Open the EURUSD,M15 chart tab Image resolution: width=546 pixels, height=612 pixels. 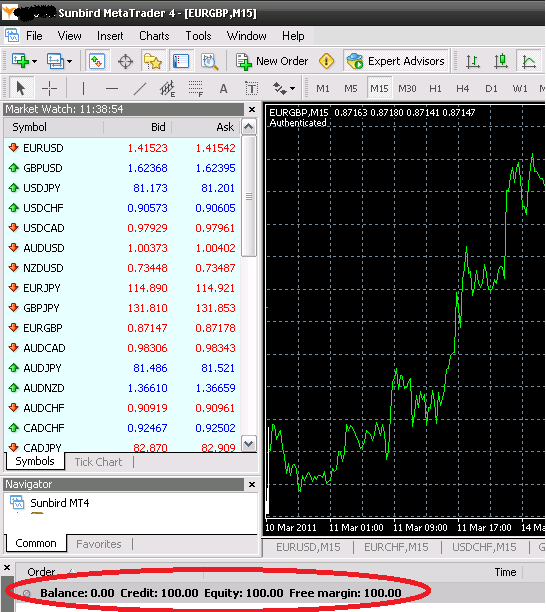click(308, 547)
